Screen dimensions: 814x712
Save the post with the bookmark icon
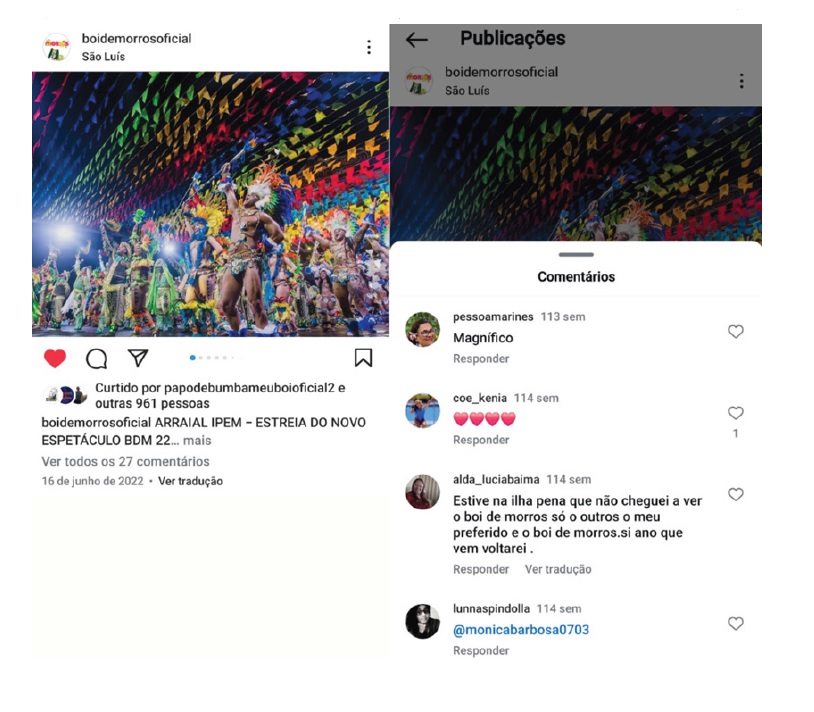[x=364, y=358]
